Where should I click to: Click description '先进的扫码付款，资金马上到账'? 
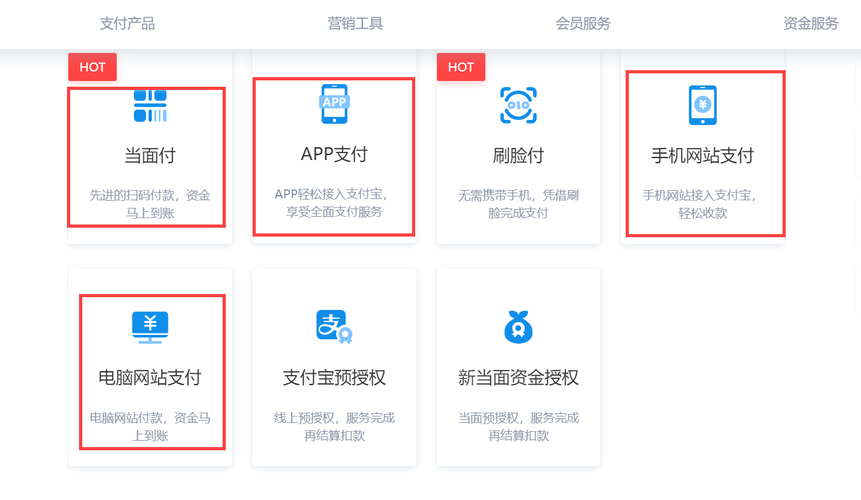pos(150,204)
